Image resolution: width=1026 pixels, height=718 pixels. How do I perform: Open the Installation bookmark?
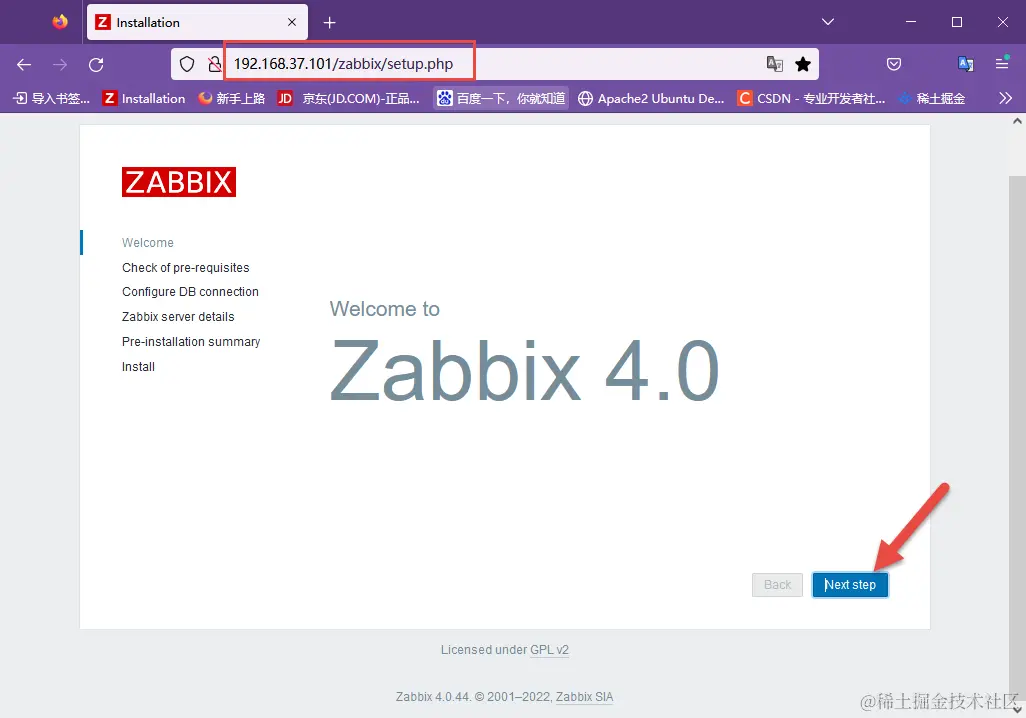pos(144,98)
